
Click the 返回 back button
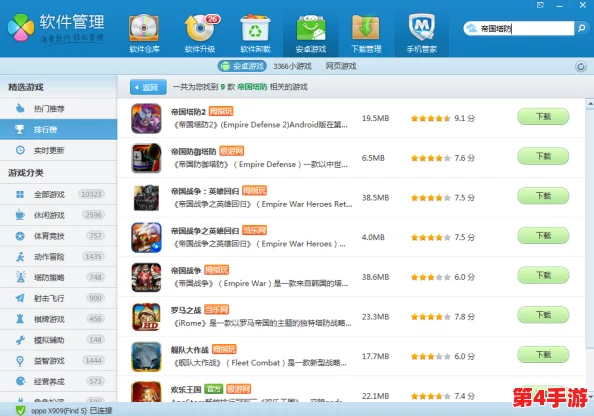pyautogui.click(x=148, y=87)
